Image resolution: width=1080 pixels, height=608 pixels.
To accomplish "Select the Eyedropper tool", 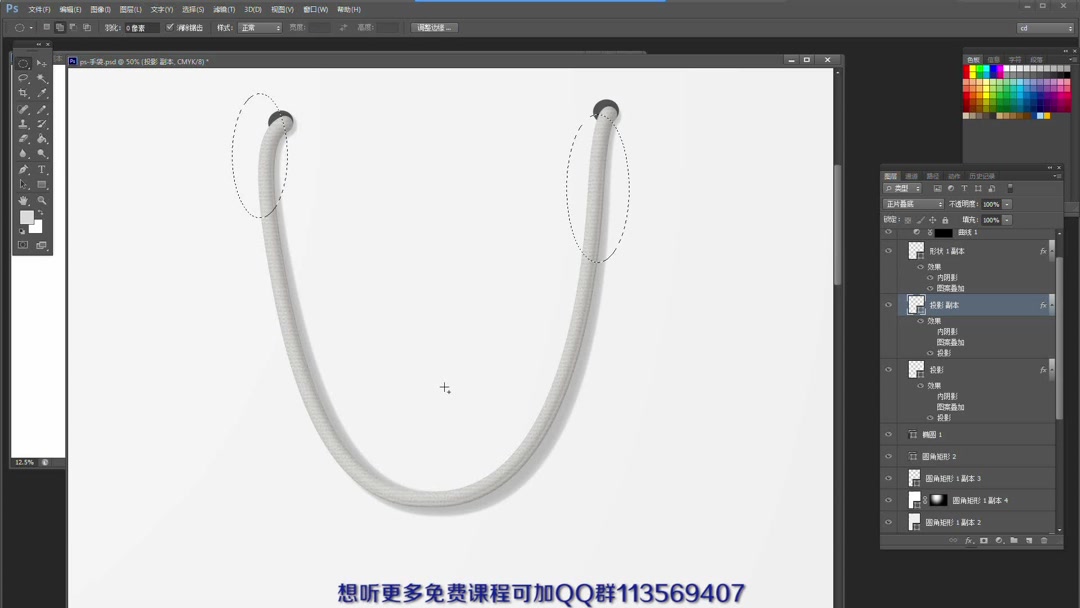I will tap(41, 92).
